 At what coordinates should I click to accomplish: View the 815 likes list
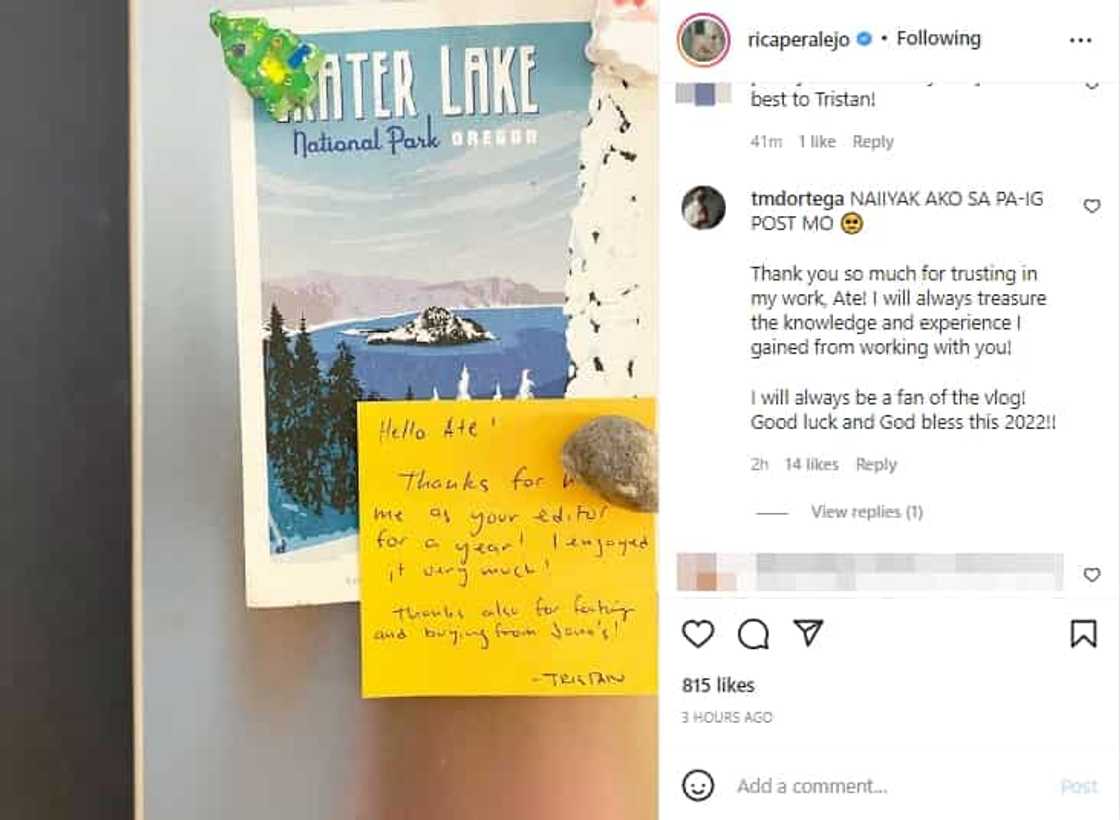718,685
